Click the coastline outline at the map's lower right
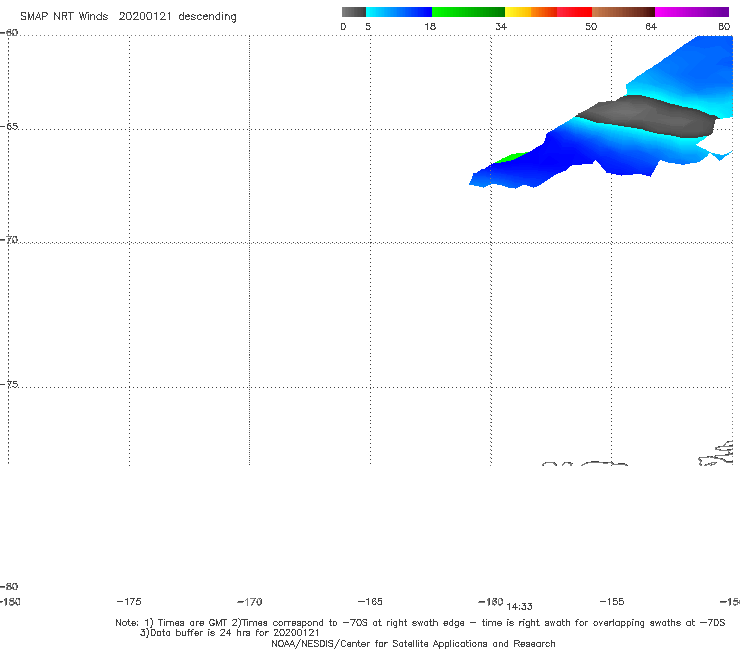 pos(717,454)
